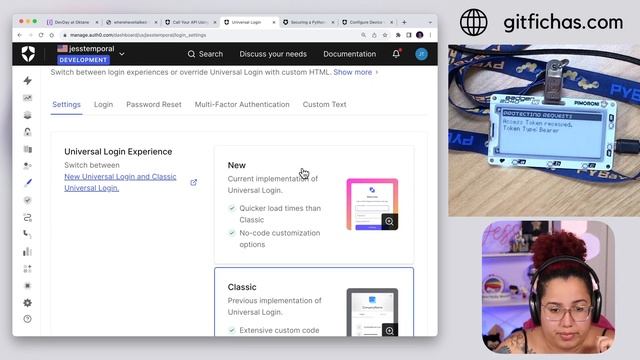The height and width of the screenshot is (360, 640).
Task: Click the browser share icon
Action: tap(374, 35)
